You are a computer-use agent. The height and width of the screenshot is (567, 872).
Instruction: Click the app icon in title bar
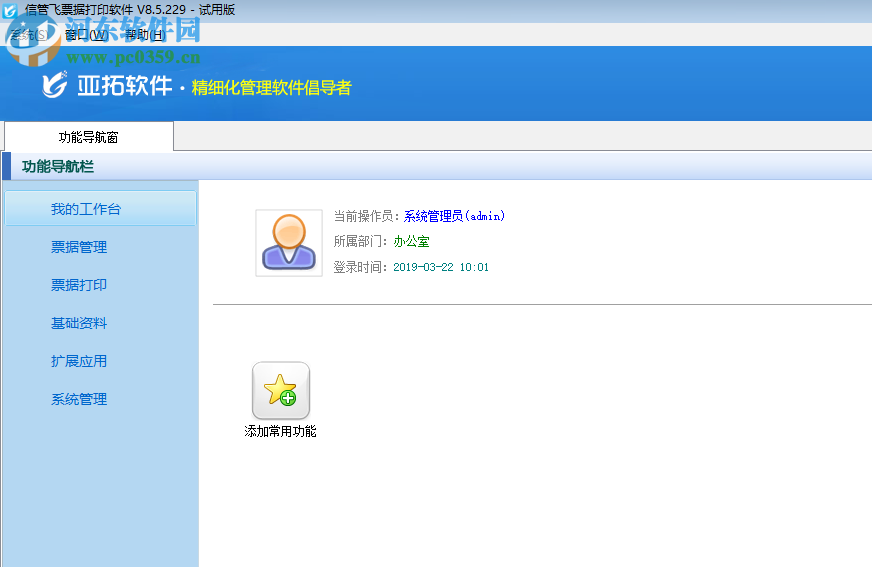point(9,10)
